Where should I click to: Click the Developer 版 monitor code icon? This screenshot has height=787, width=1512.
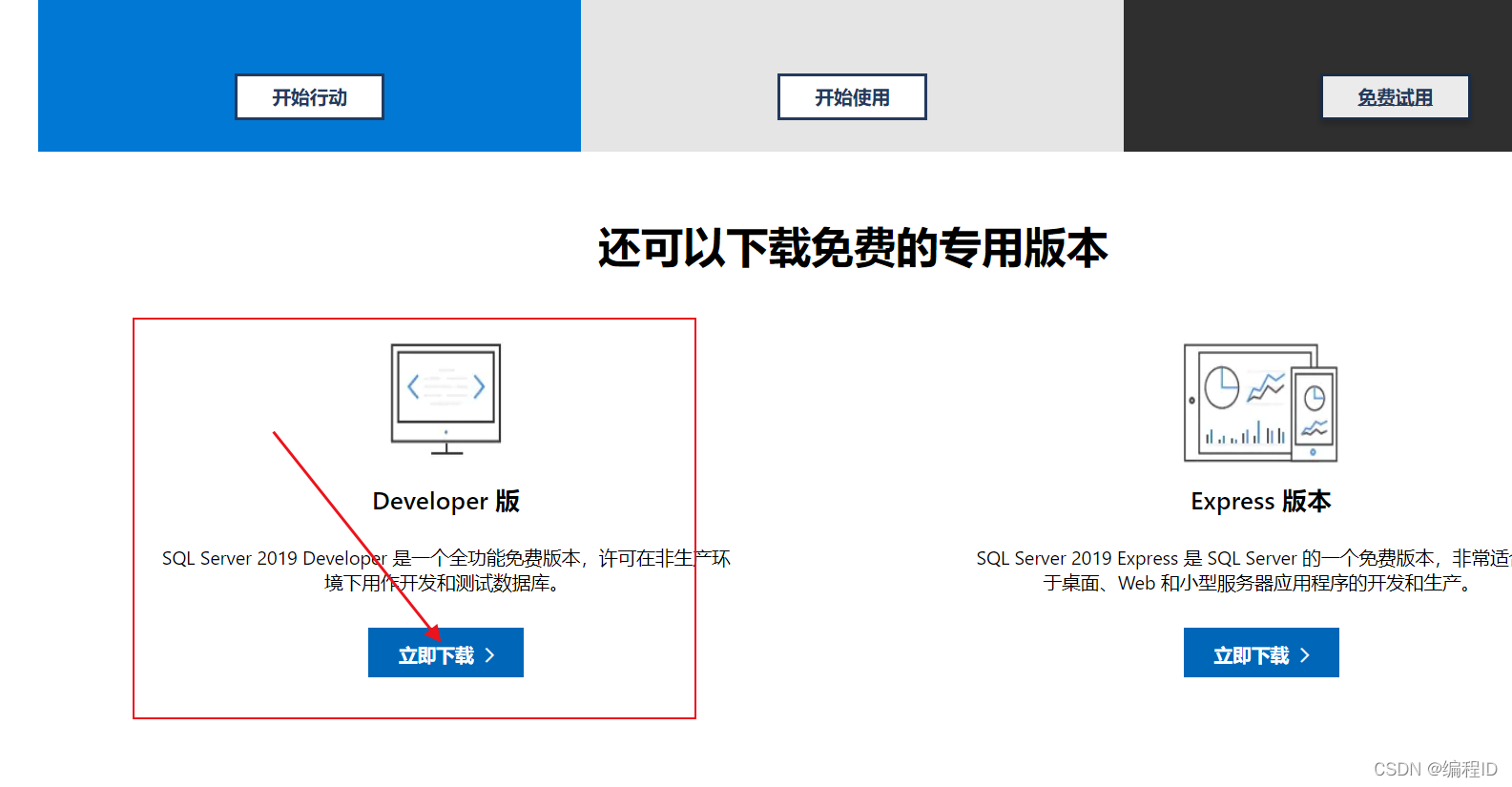[445, 400]
